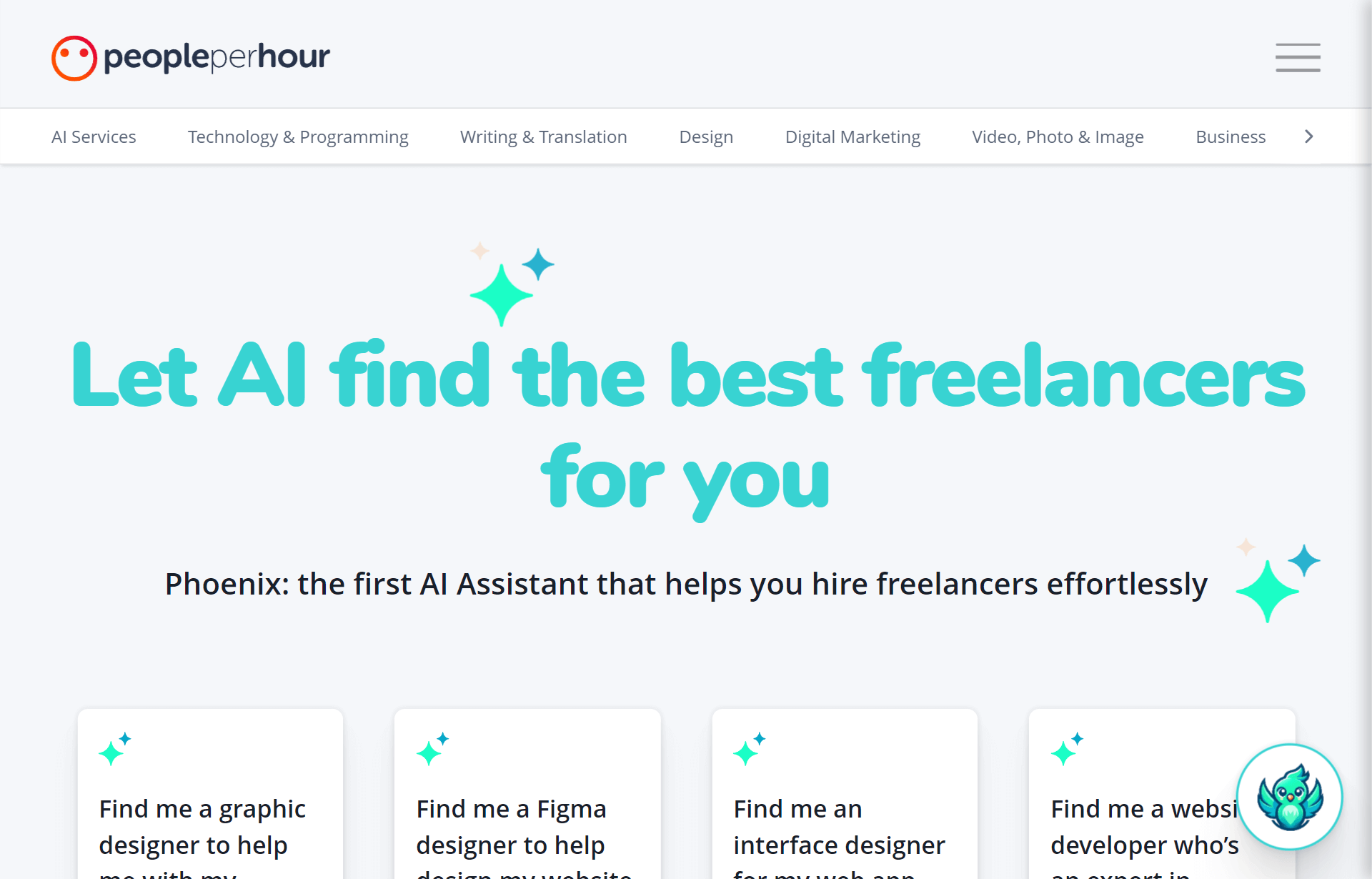Viewport: 1372px width, 879px height.
Task: Select the AI Services category tab
Action: pyautogui.click(x=93, y=135)
